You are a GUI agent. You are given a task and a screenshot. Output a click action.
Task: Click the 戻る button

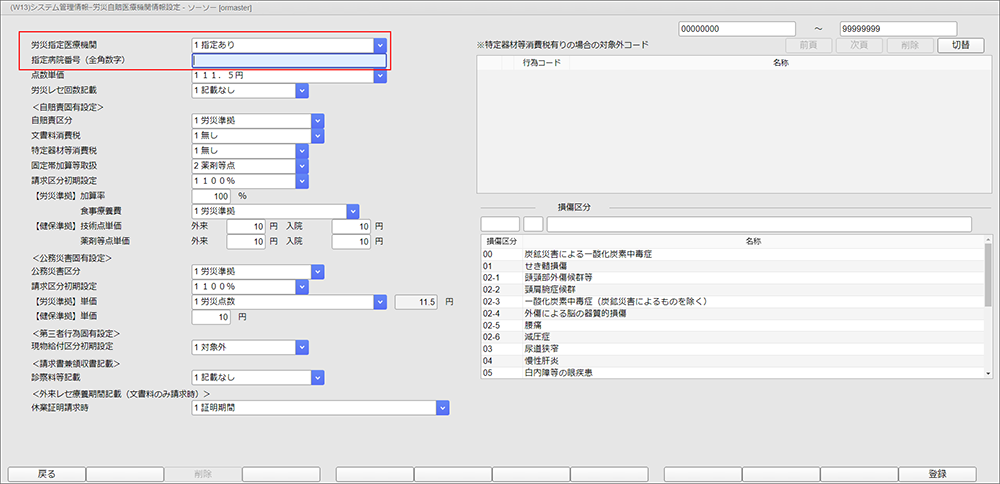coord(46,474)
